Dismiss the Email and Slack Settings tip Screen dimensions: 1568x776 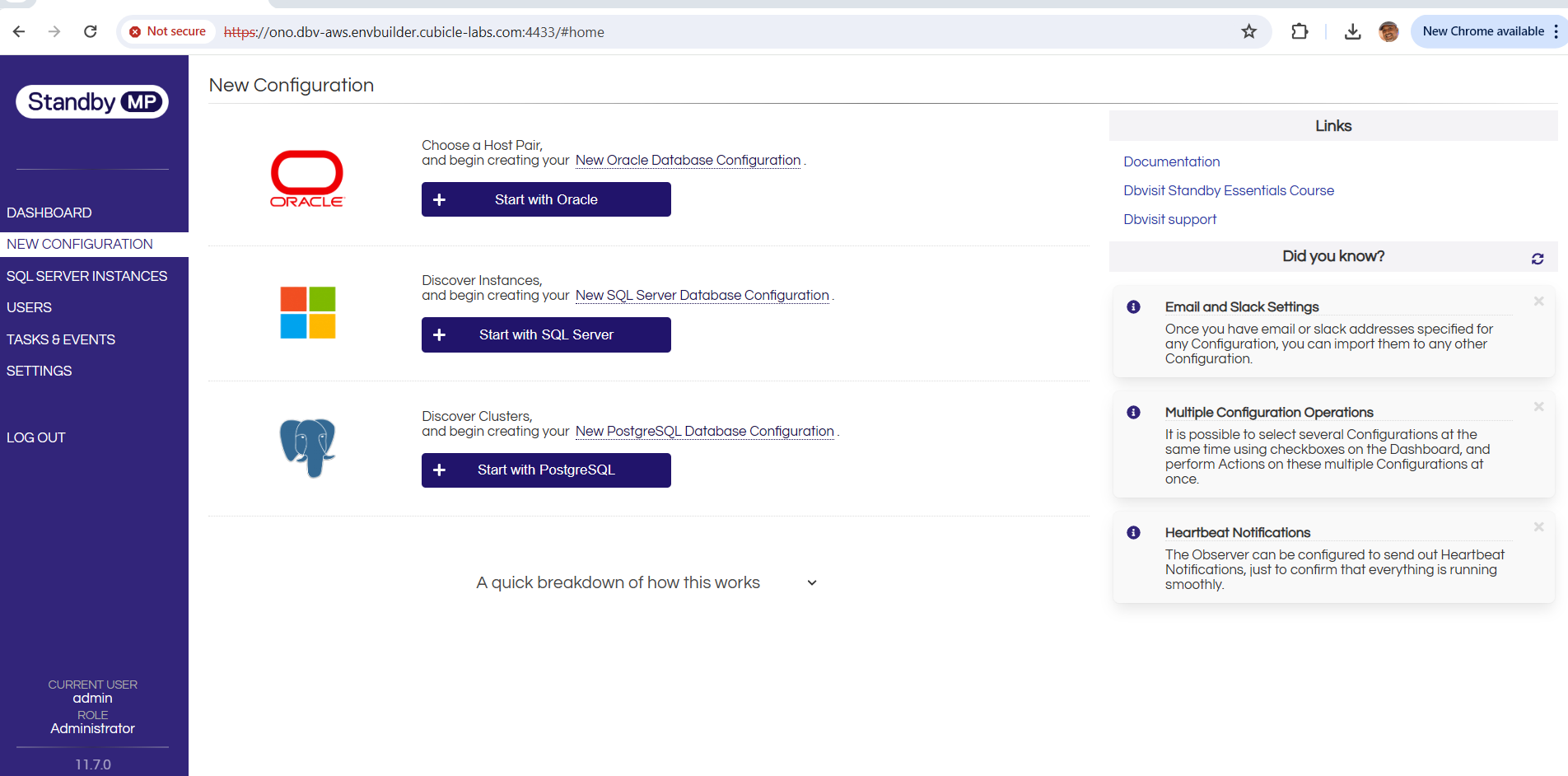pyautogui.click(x=1538, y=302)
